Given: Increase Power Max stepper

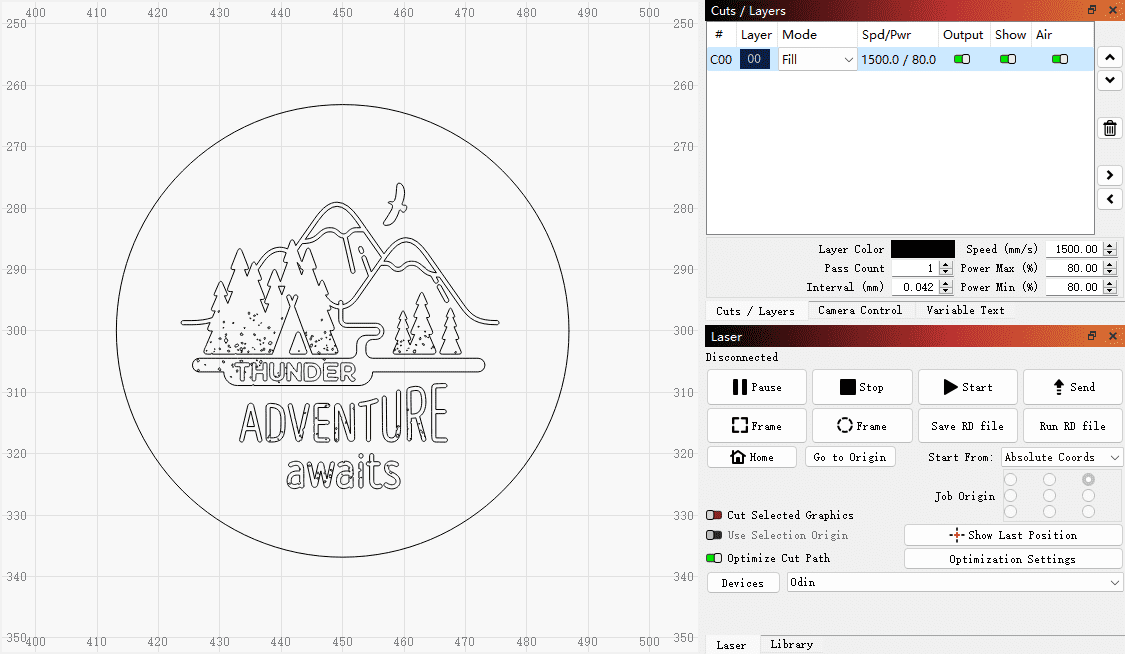Looking at the screenshot, I should click(1110, 265).
